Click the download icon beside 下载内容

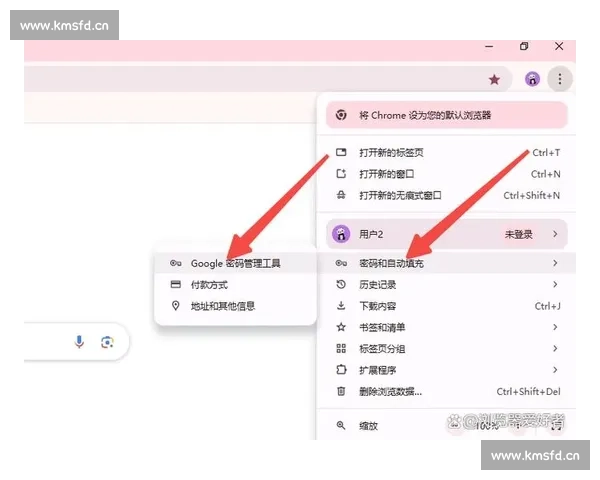(x=341, y=306)
